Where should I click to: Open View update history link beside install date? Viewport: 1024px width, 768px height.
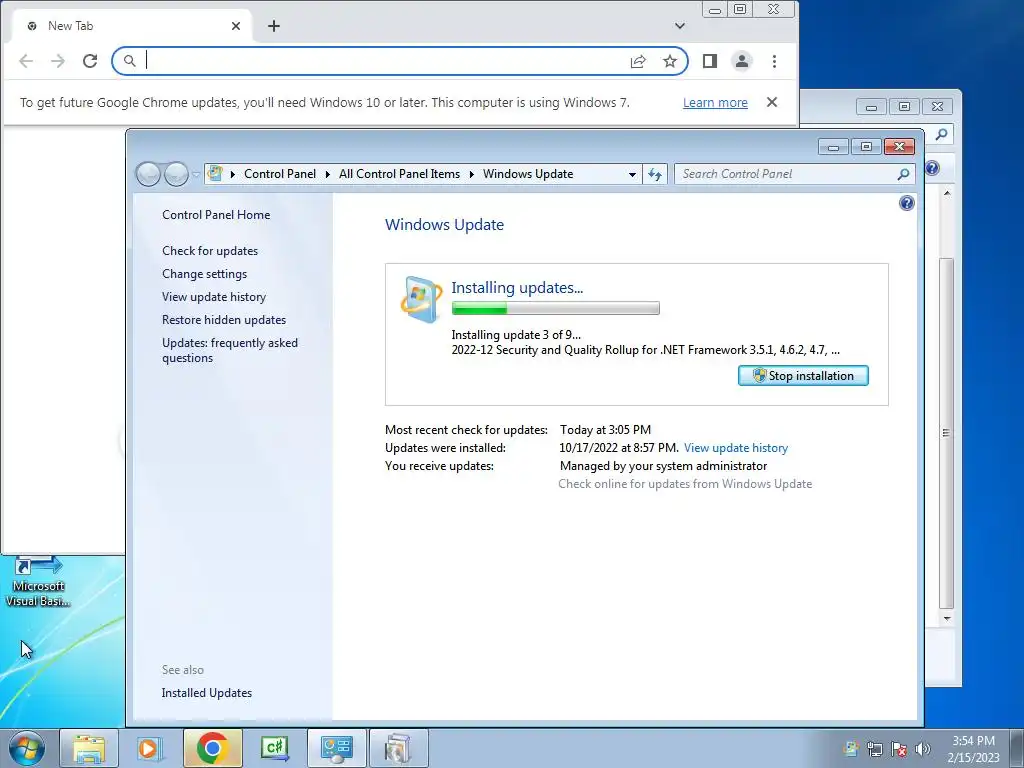click(736, 448)
